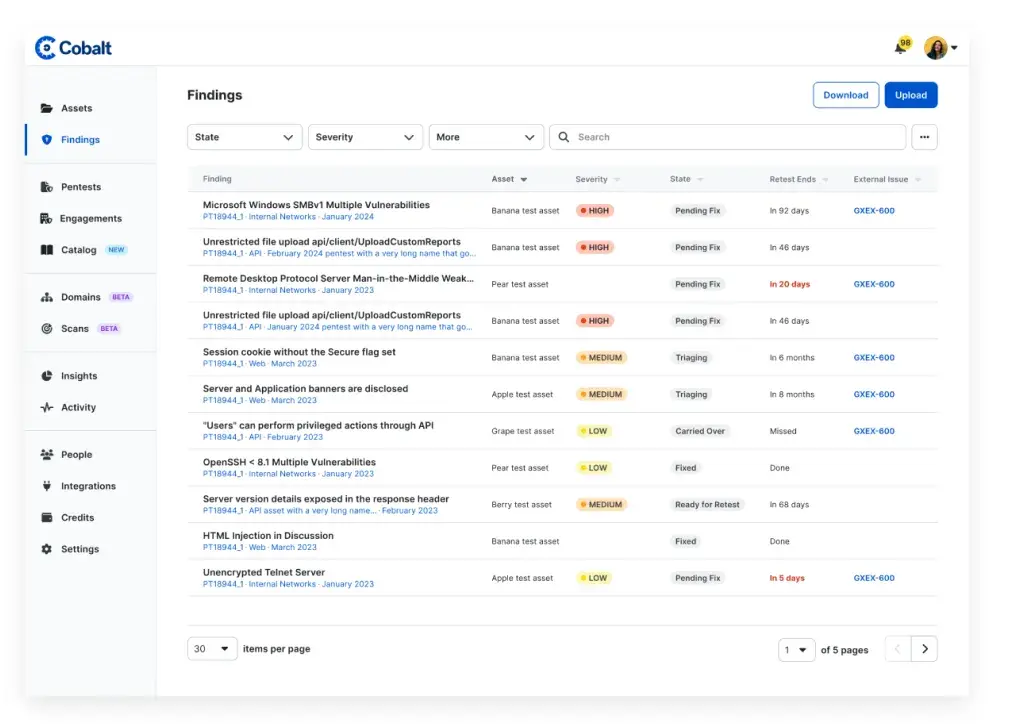Expand the Severity filter
Image resolution: width=1014 pixels, height=724 pixels.
pyautogui.click(x=365, y=137)
